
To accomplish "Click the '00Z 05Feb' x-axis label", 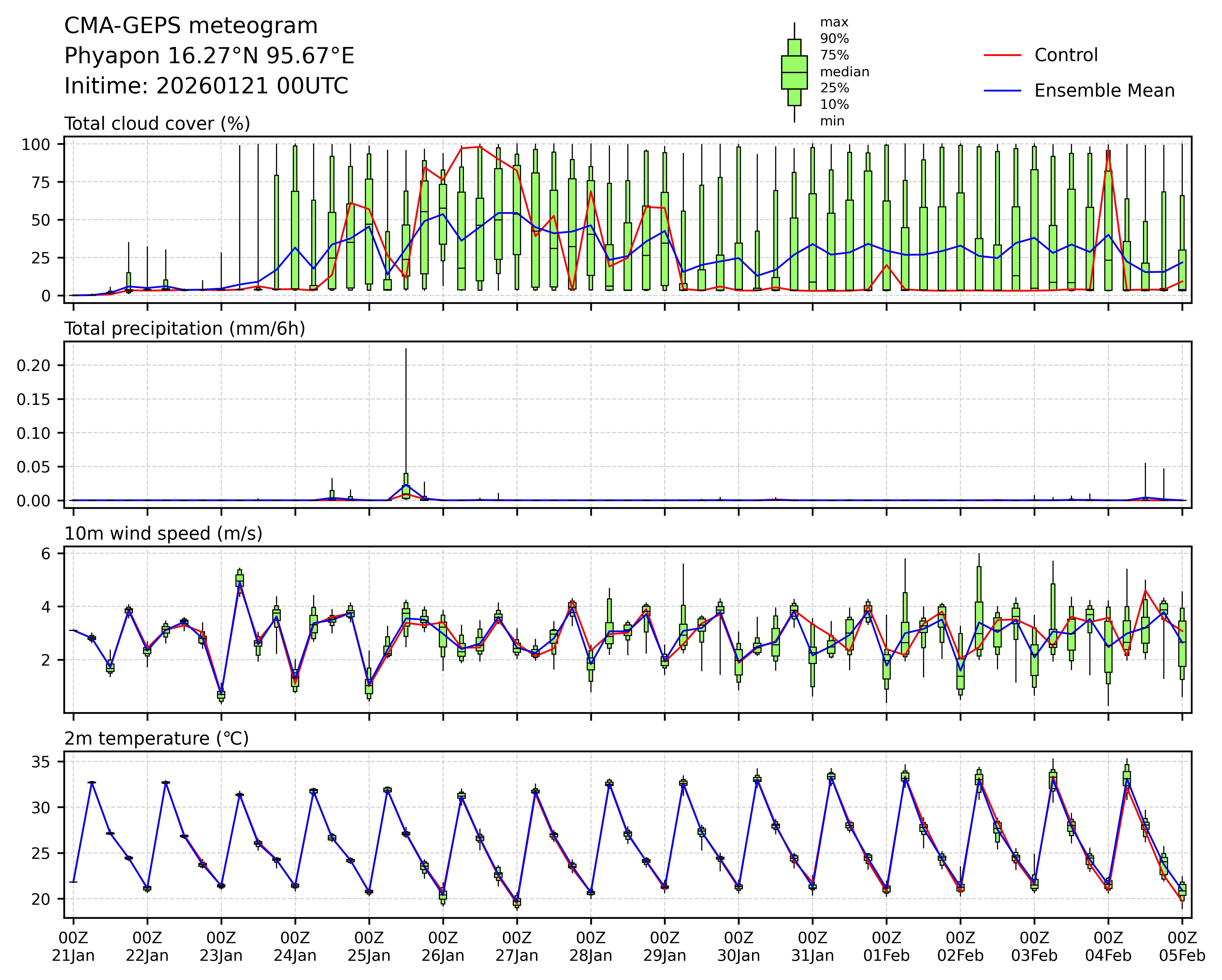I will click(x=1182, y=947).
